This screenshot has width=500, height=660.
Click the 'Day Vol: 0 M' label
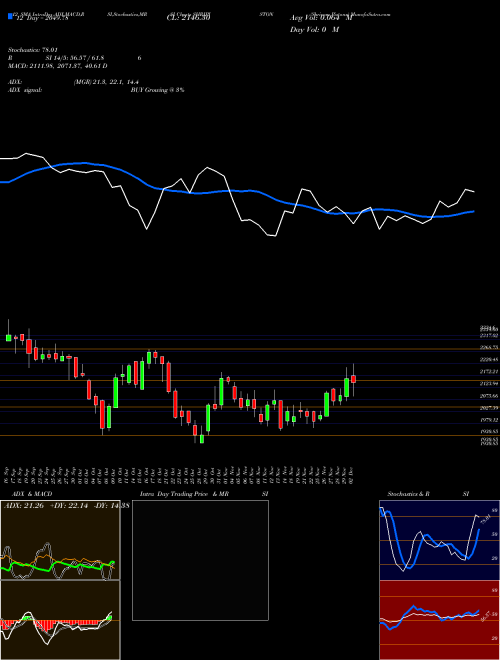[314, 30]
